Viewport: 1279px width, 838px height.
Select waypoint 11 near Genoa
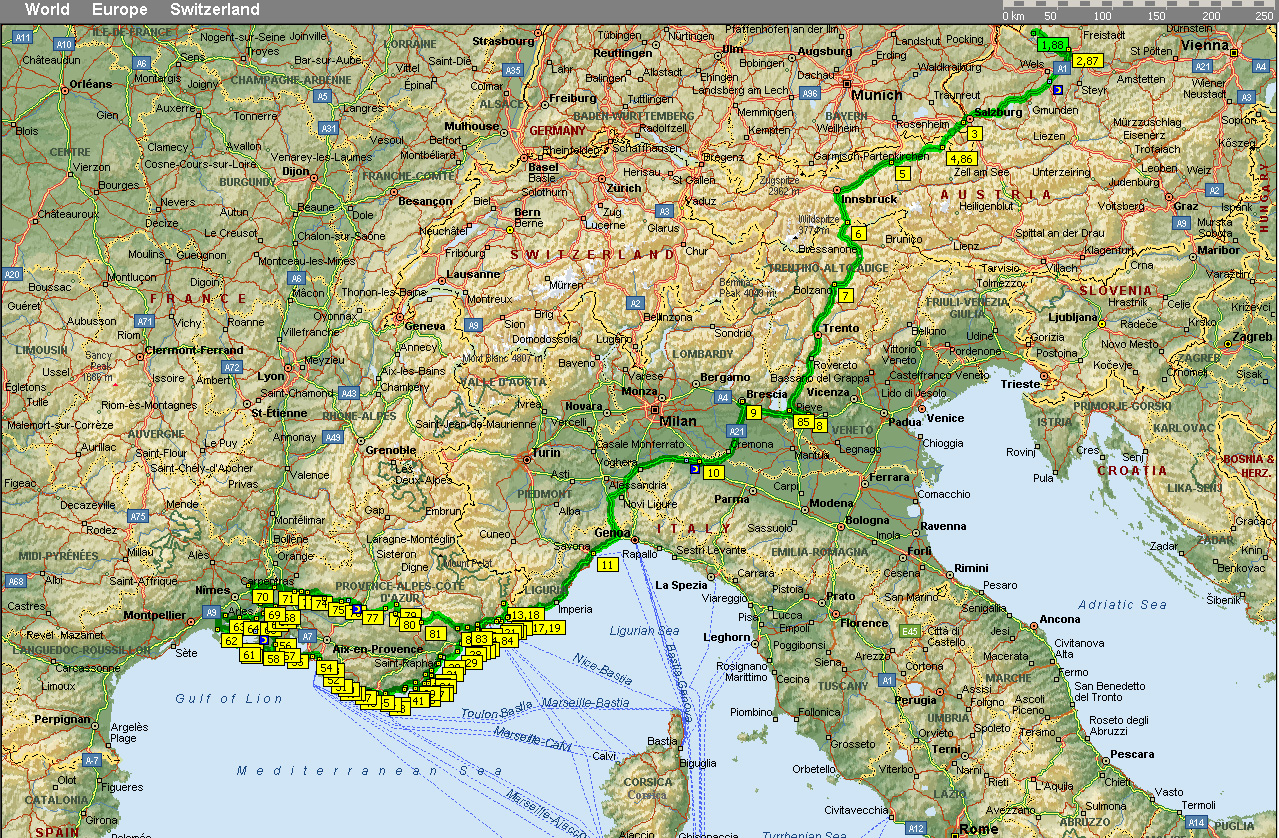607,565
